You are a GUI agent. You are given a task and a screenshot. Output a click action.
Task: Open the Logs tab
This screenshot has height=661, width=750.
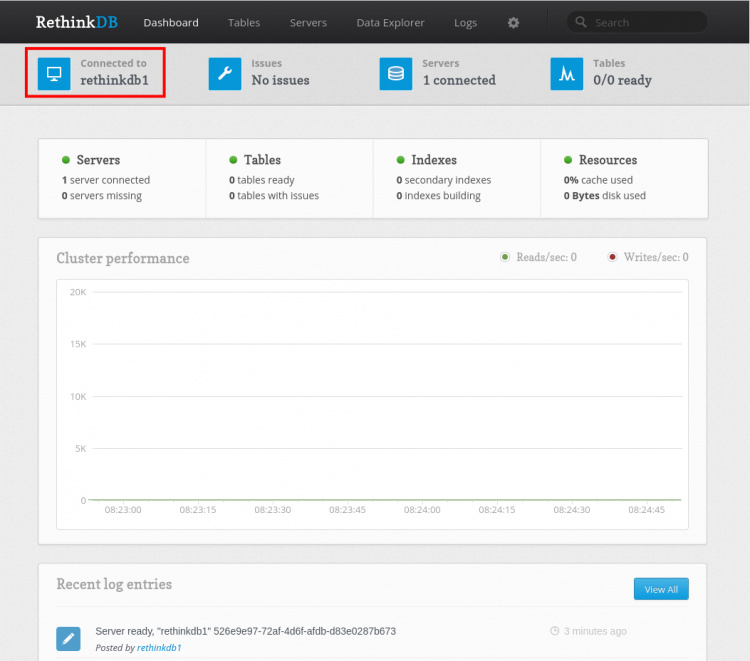[x=465, y=22]
